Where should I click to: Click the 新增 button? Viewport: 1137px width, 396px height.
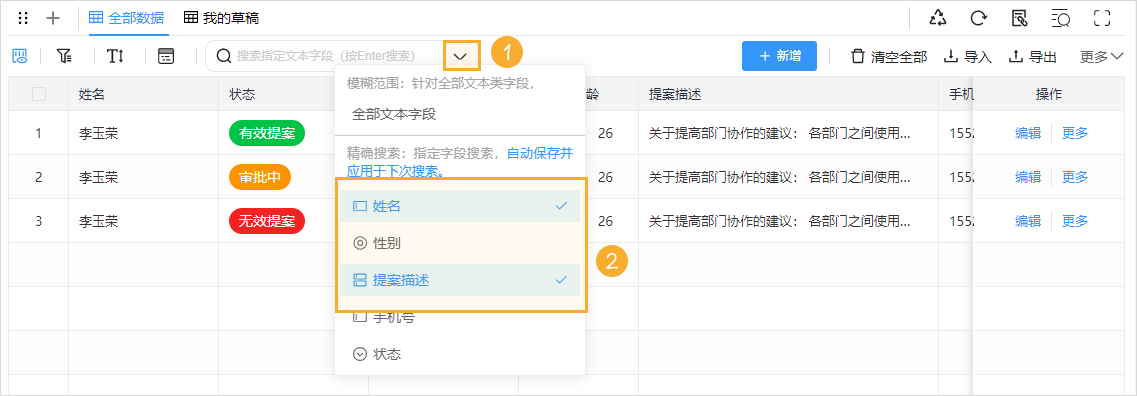[x=780, y=56]
